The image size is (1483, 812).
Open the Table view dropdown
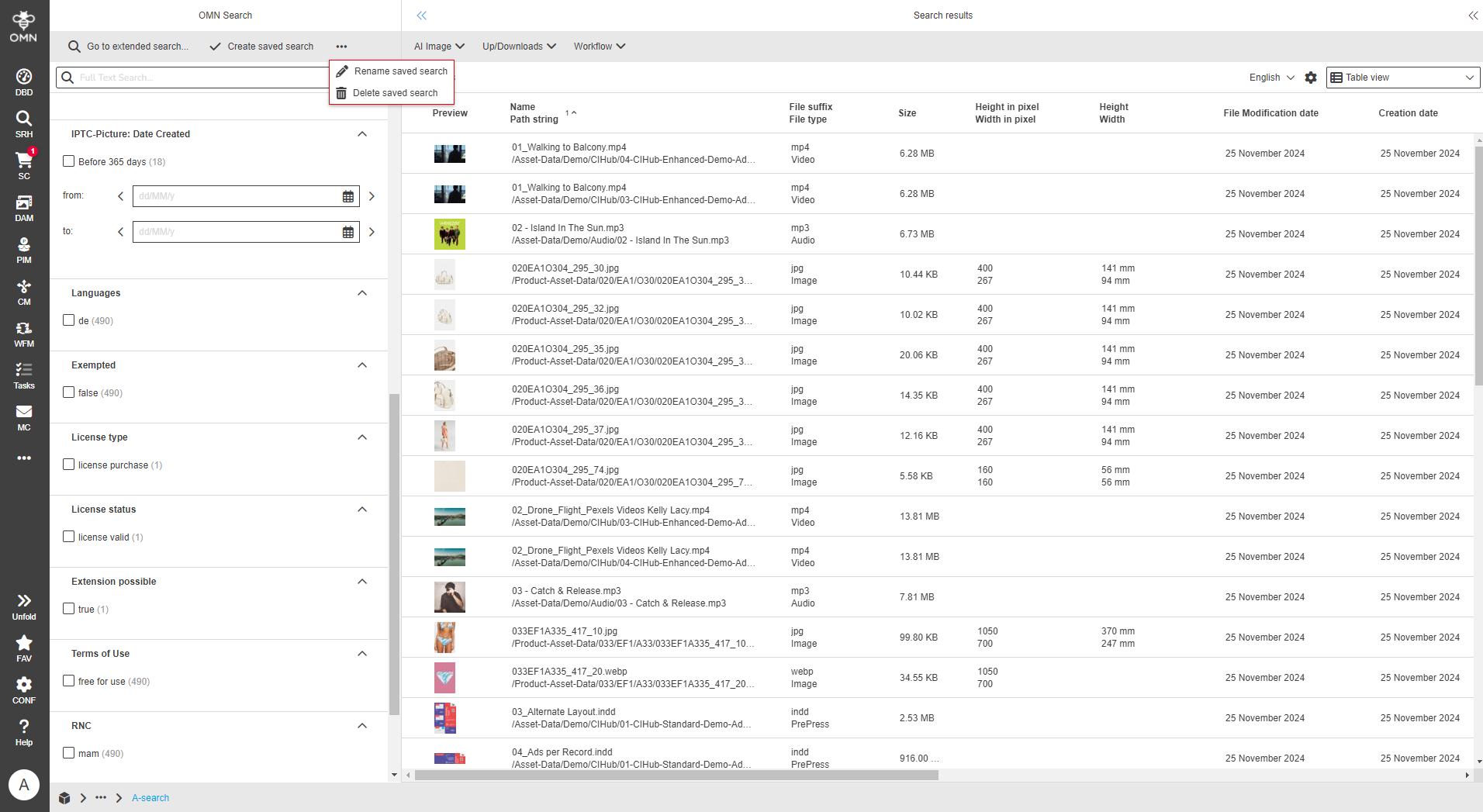coord(1402,78)
